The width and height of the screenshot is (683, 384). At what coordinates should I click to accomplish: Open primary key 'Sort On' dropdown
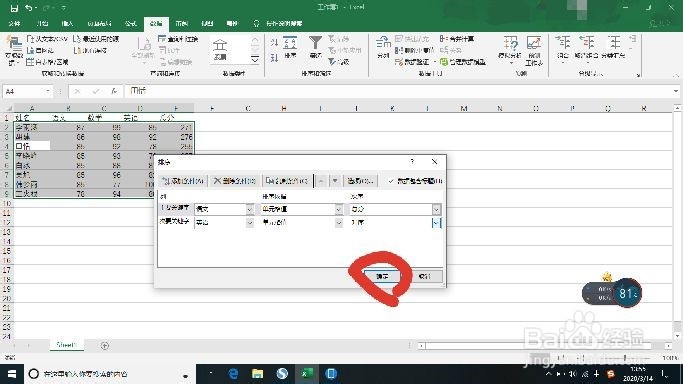pos(339,209)
